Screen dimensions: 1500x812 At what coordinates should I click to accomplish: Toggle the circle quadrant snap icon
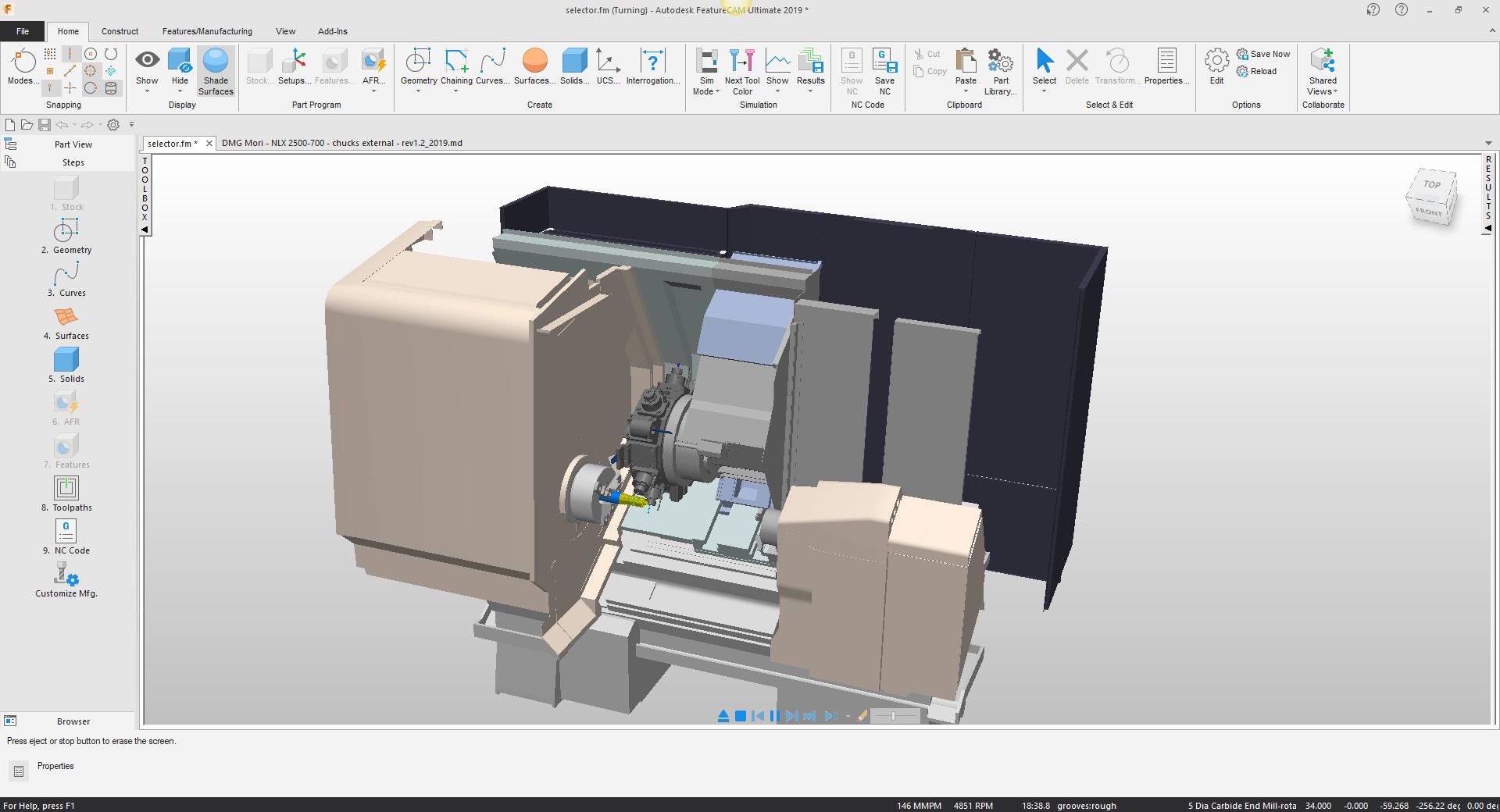(x=91, y=71)
